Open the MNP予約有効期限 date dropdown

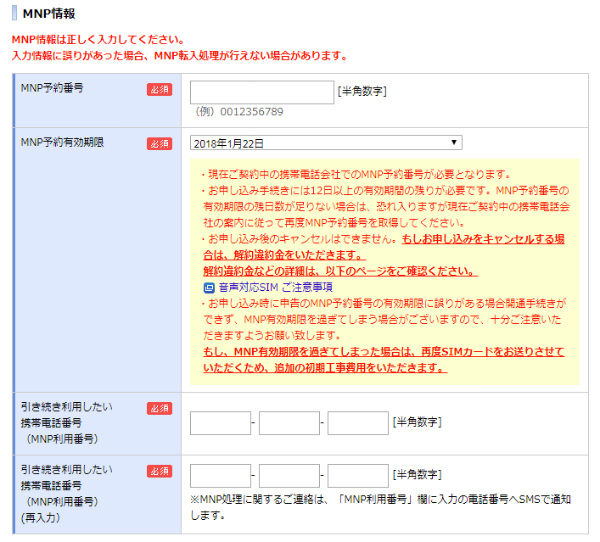326,143
